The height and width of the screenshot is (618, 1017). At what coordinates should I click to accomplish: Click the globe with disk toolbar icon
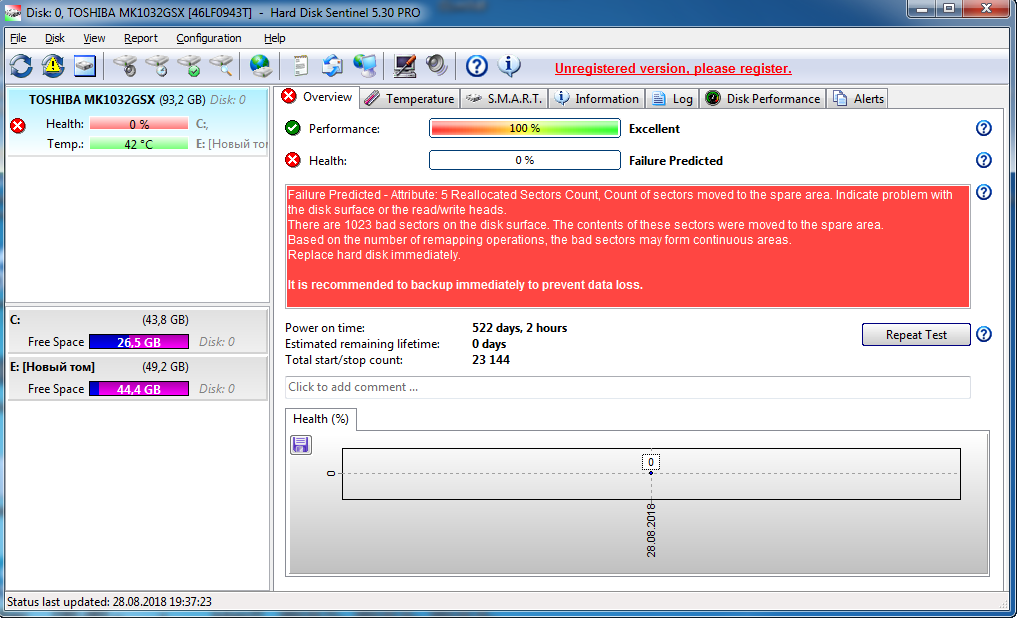[x=261, y=65]
